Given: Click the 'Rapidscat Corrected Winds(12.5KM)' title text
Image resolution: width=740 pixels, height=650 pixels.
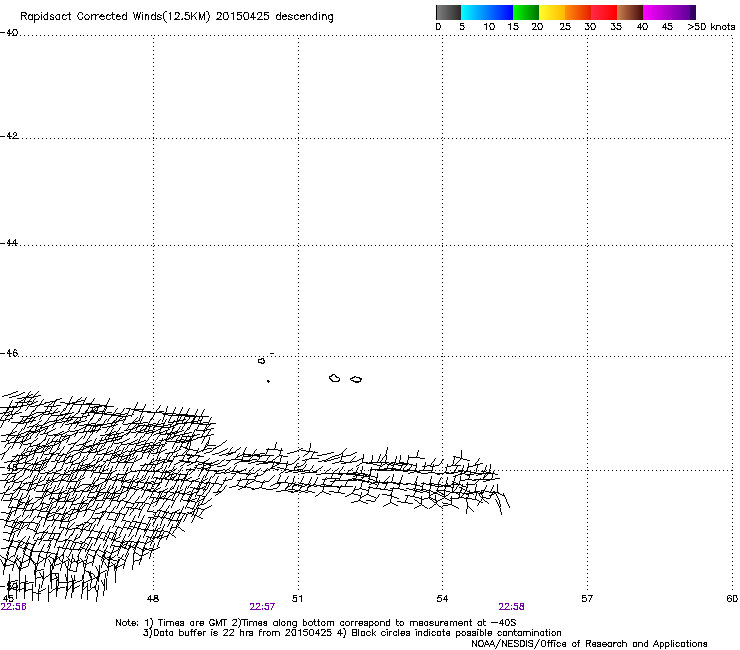Looking at the screenshot, I should pos(115,17).
